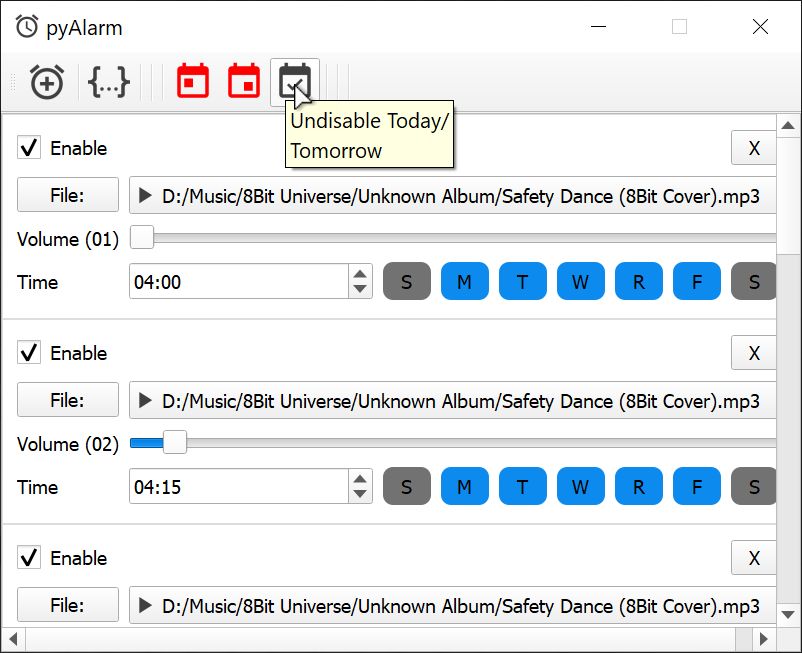Delete the first alarm with X button
Image resolution: width=802 pixels, height=653 pixels.
coord(754,148)
